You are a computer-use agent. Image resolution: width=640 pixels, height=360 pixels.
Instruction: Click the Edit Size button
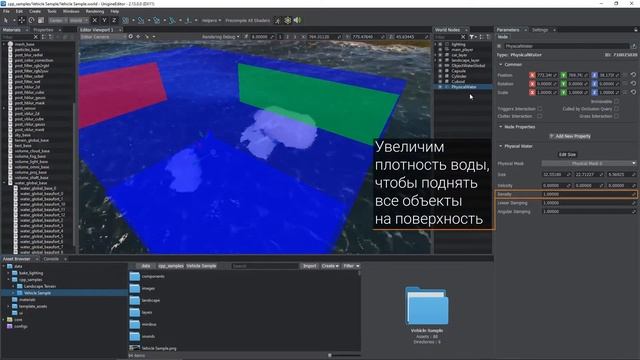coord(567,155)
